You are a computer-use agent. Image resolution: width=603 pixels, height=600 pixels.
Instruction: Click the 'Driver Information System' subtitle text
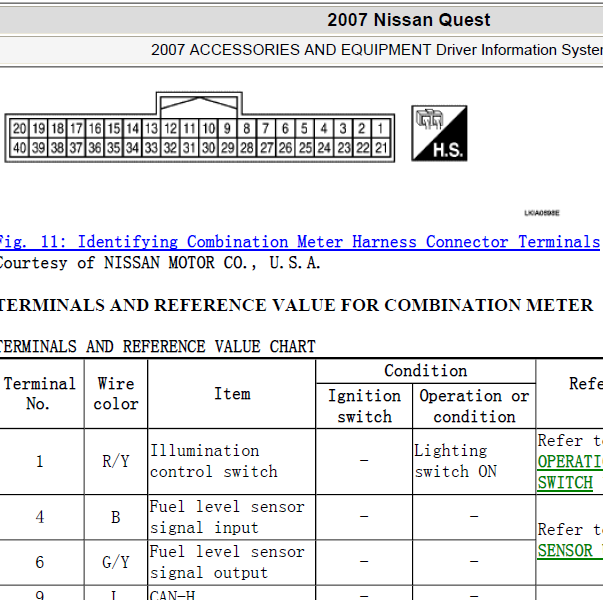coord(519,50)
